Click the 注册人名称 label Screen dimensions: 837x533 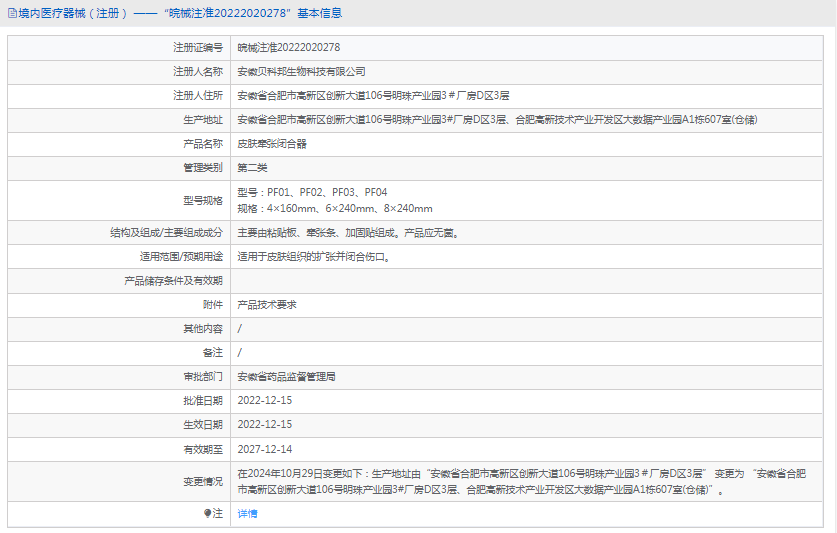pyautogui.click(x=198, y=72)
